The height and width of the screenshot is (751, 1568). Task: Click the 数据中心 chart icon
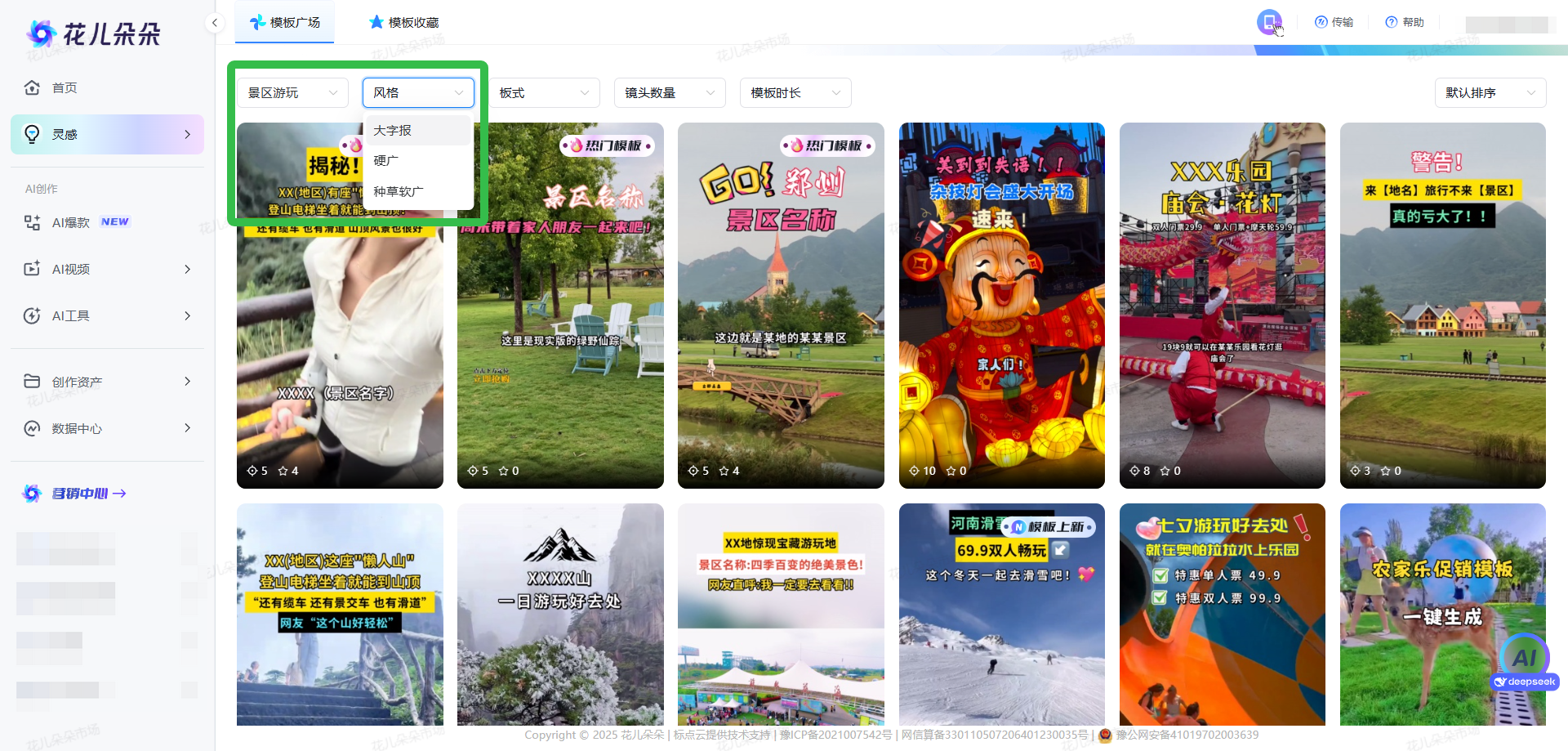click(x=33, y=428)
